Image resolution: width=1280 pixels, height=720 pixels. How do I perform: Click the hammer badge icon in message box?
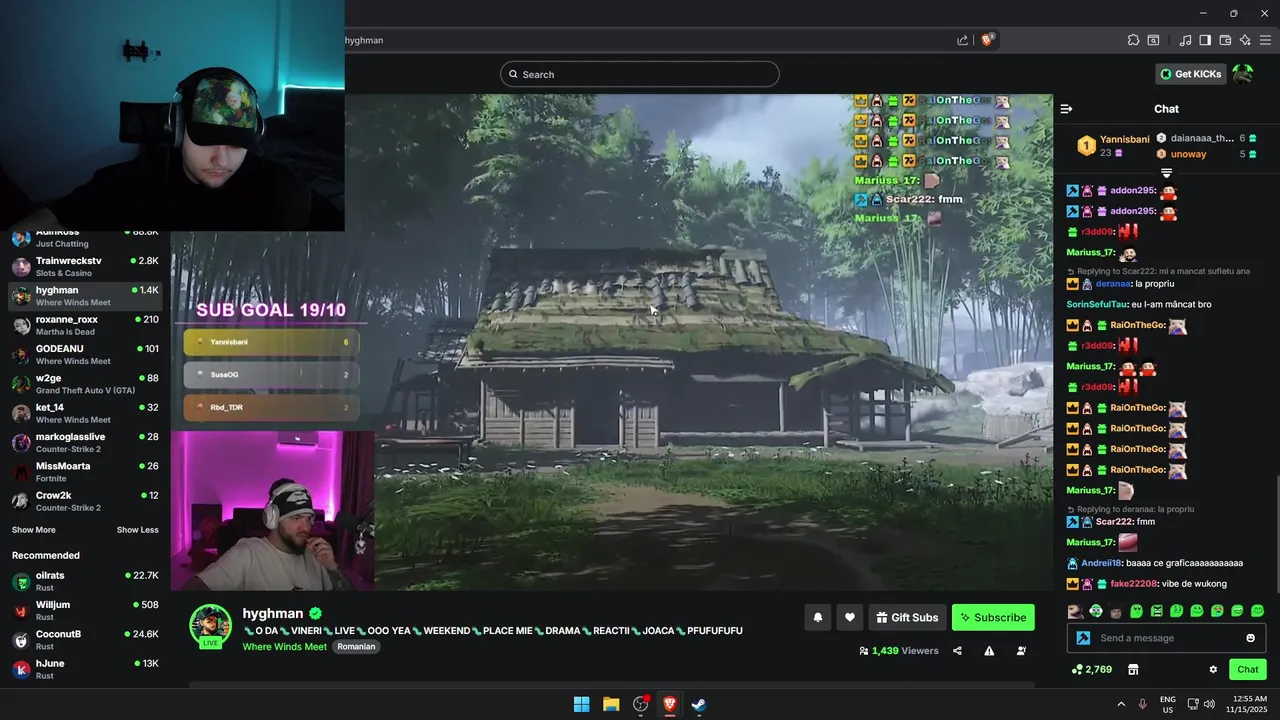coord(1083,638)
